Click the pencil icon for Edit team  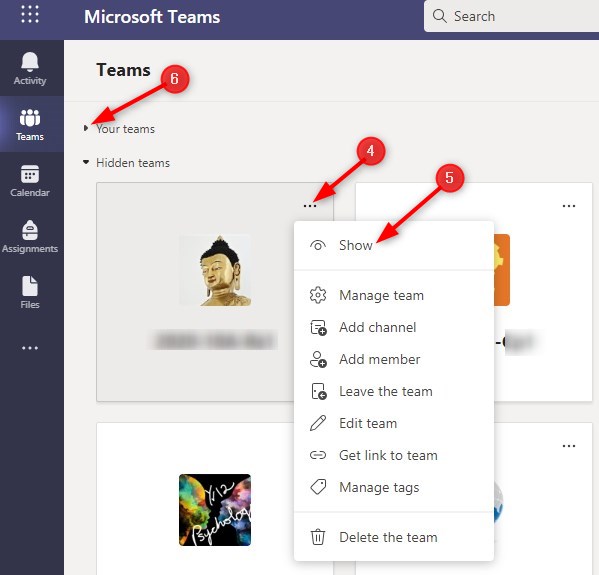click(x=318, y=423)
